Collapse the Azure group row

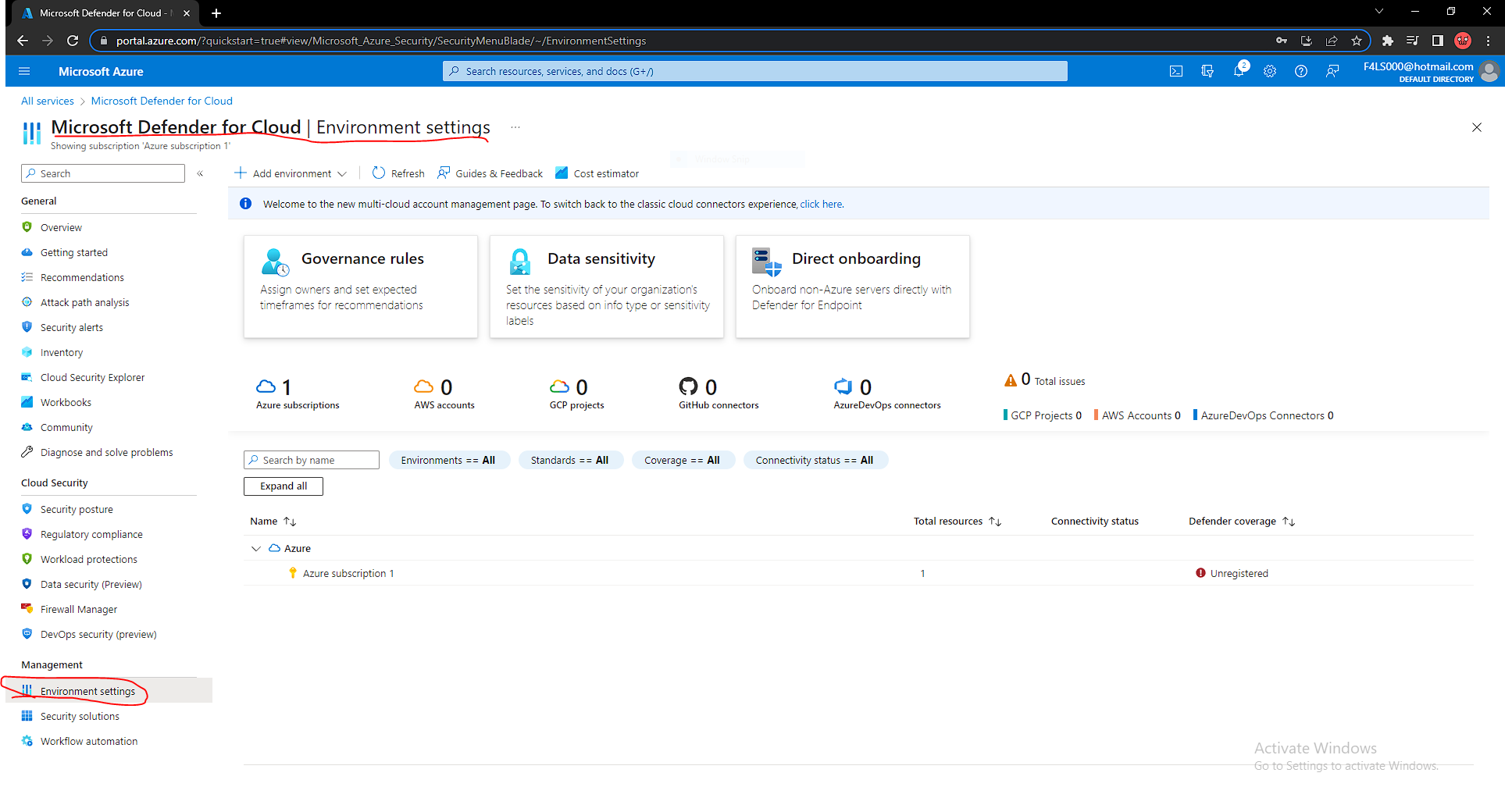255,548
